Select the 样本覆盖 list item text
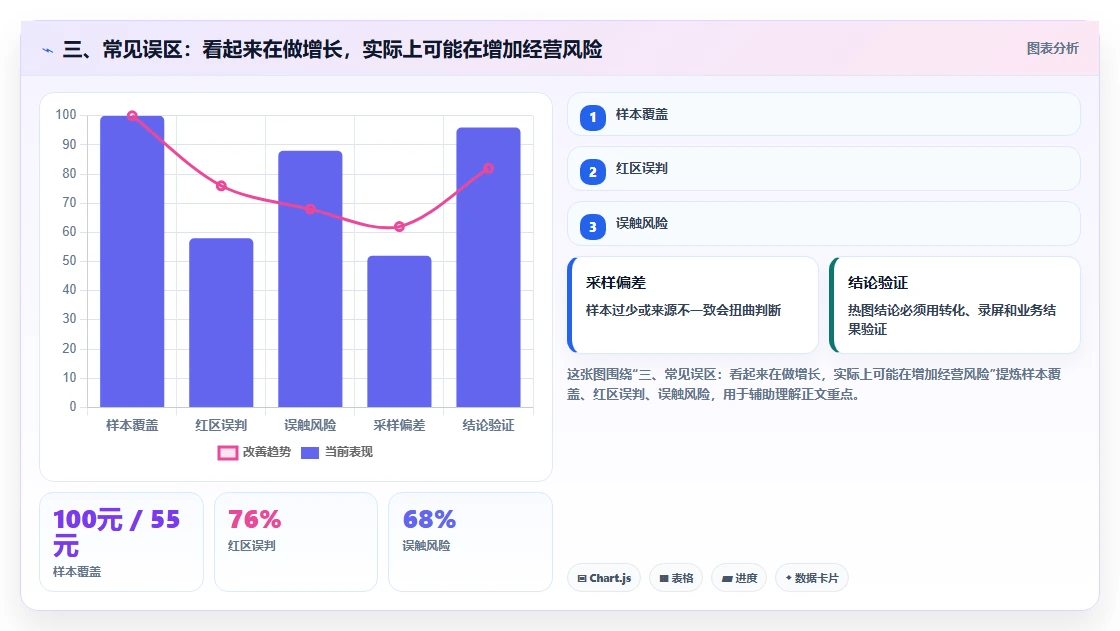The image size is (1120, 631). click(x=642, y=114)
